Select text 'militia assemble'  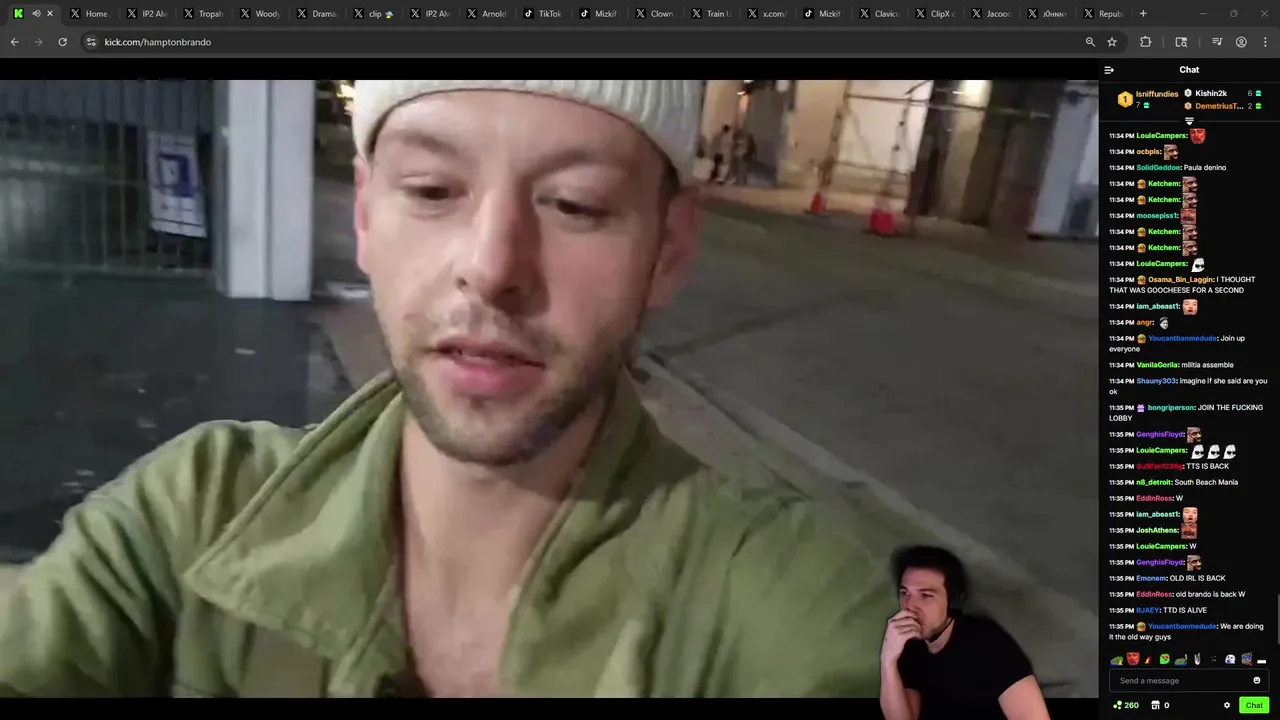coord(1207,365)
